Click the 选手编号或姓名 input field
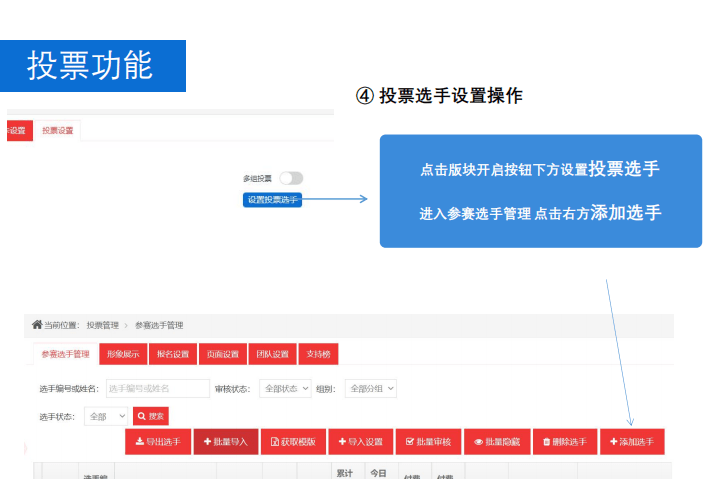 click(156, 388)
